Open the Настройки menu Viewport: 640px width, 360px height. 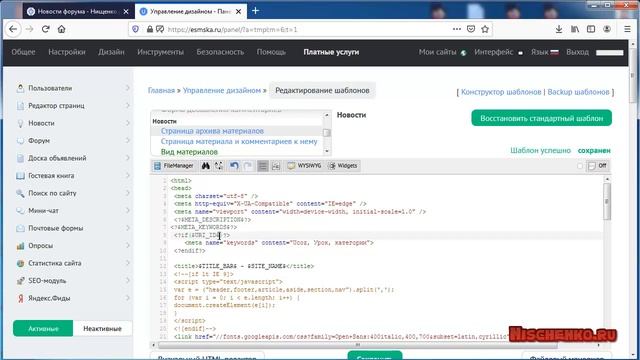coord(67,52)
